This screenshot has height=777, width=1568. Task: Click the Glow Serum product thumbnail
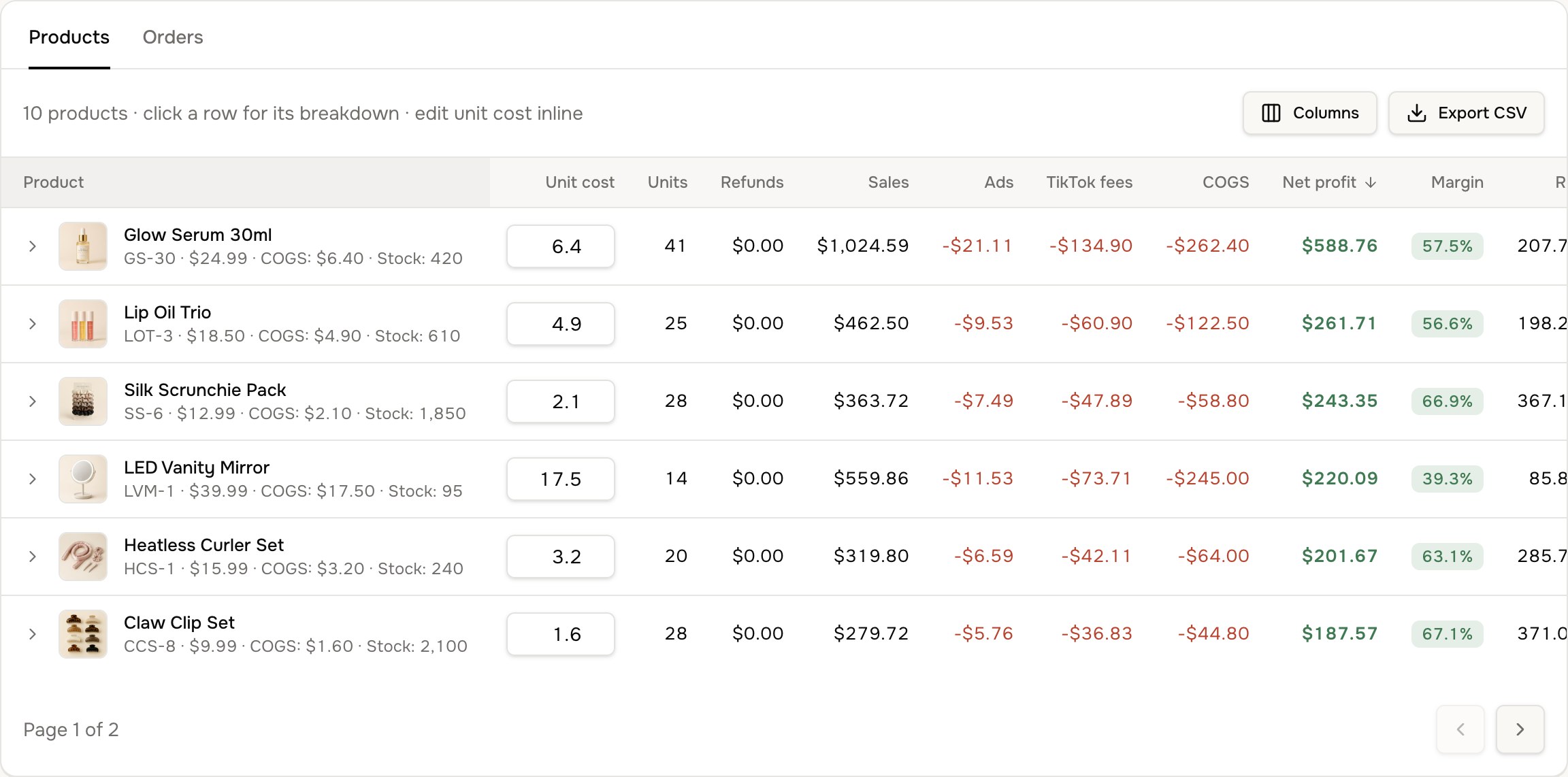[x=83, y=246]
